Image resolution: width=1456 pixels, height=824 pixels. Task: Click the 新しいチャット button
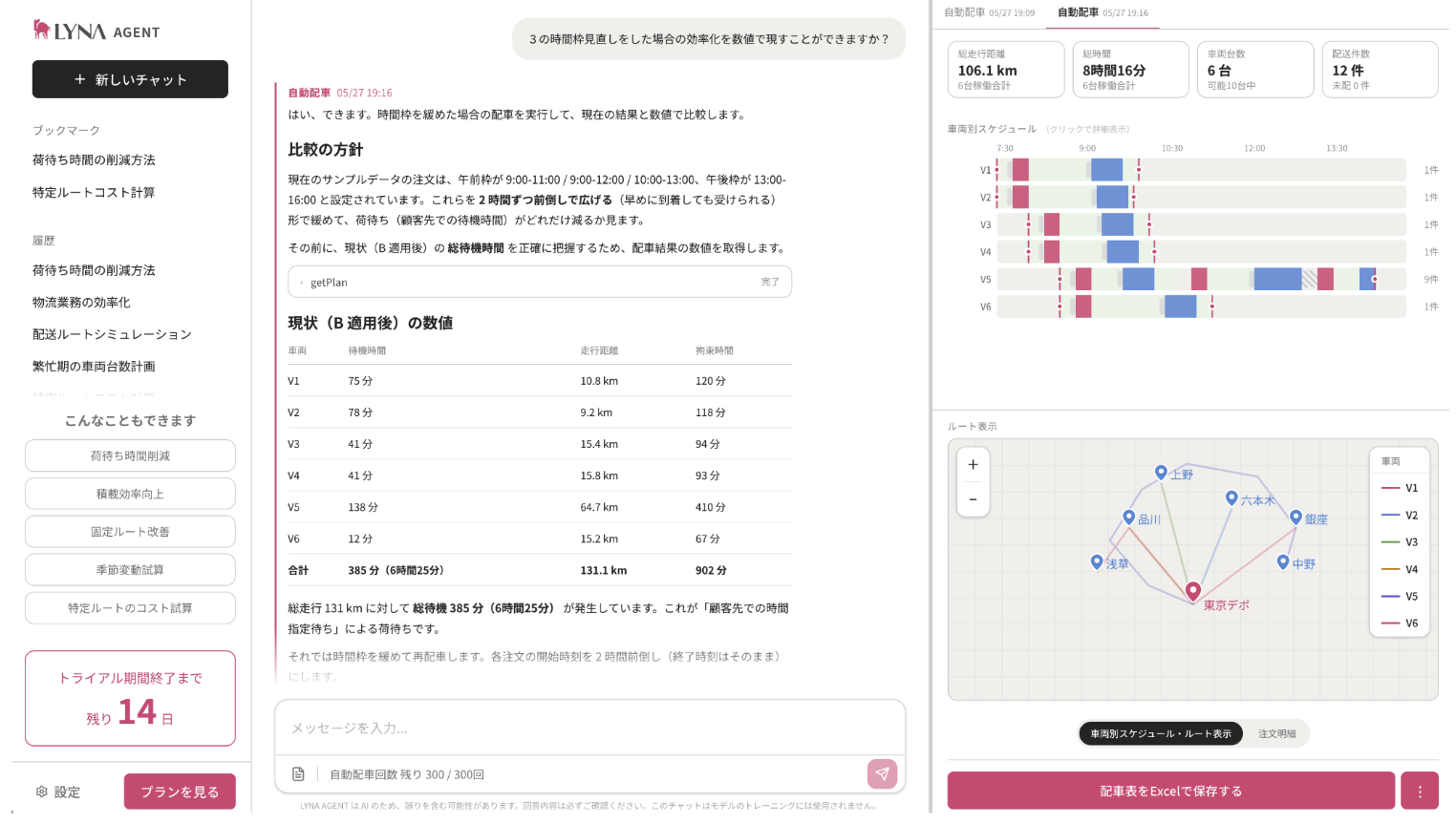tap(130, 79)
